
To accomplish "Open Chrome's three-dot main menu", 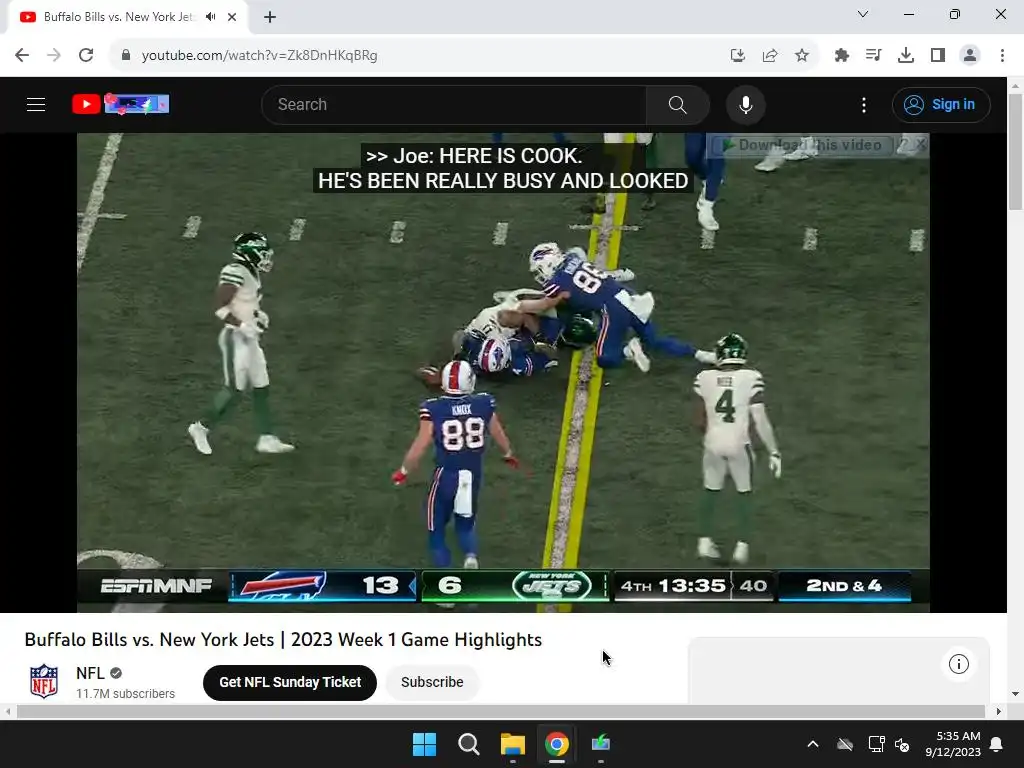I will pyautogui.click(x=1002, y=56).
